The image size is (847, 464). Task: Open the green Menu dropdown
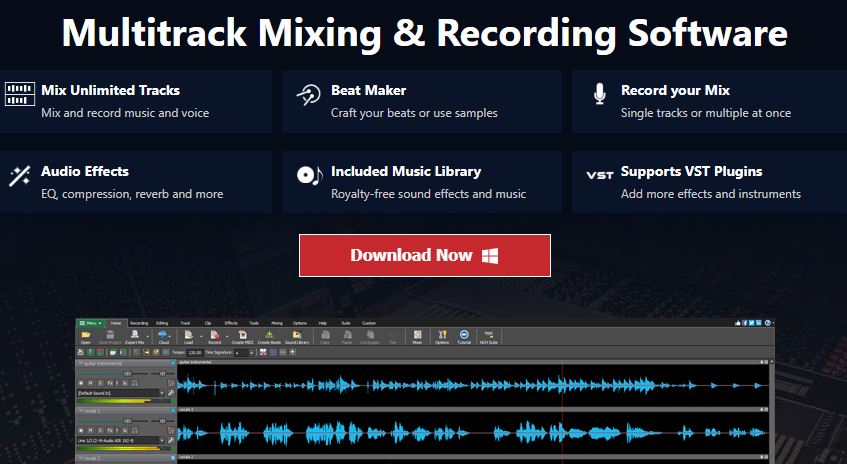click(x=90, y=323)
